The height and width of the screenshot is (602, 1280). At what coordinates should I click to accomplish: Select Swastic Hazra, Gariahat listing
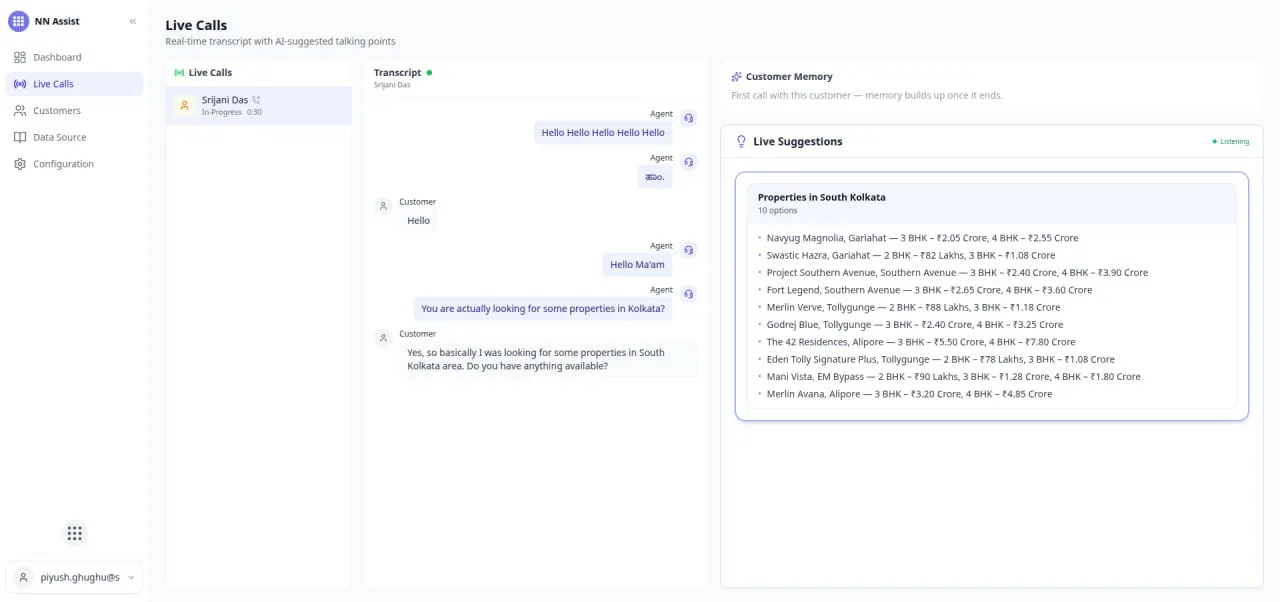point(911,255)
